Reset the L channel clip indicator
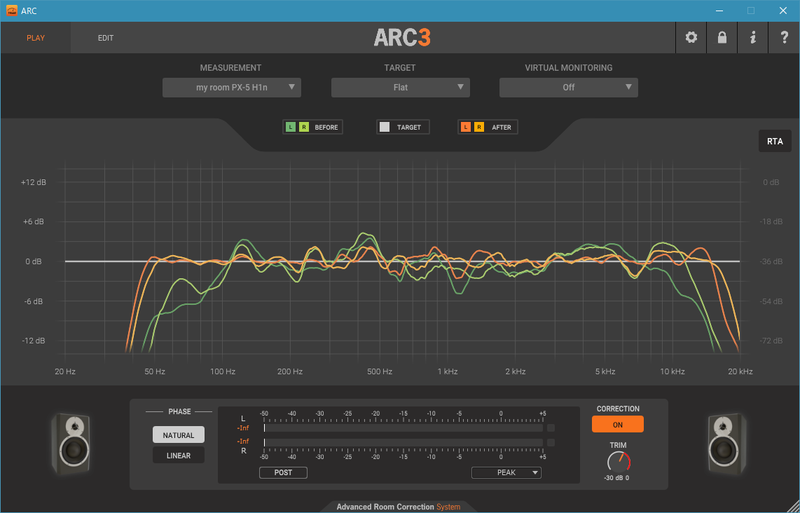Screen dimensions: 800x513 point(551,428)
